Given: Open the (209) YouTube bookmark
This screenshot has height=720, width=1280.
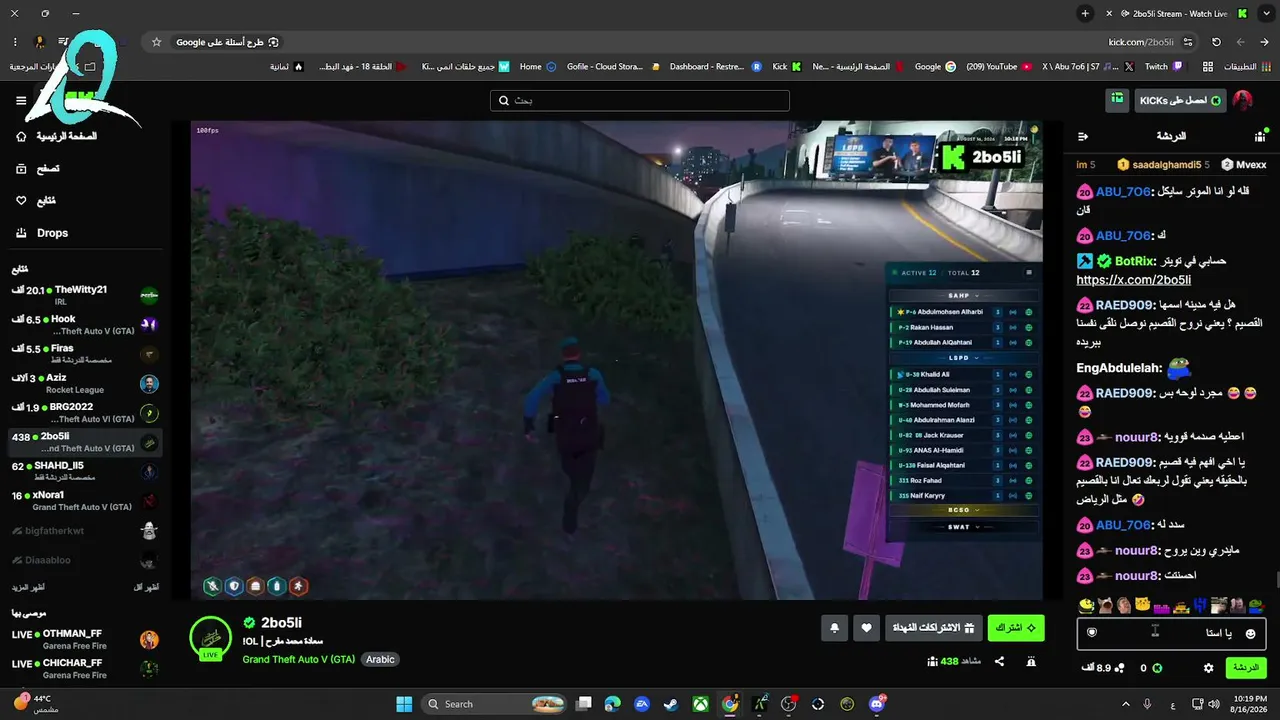Looking at the screenshot, I should (1000, 67).
